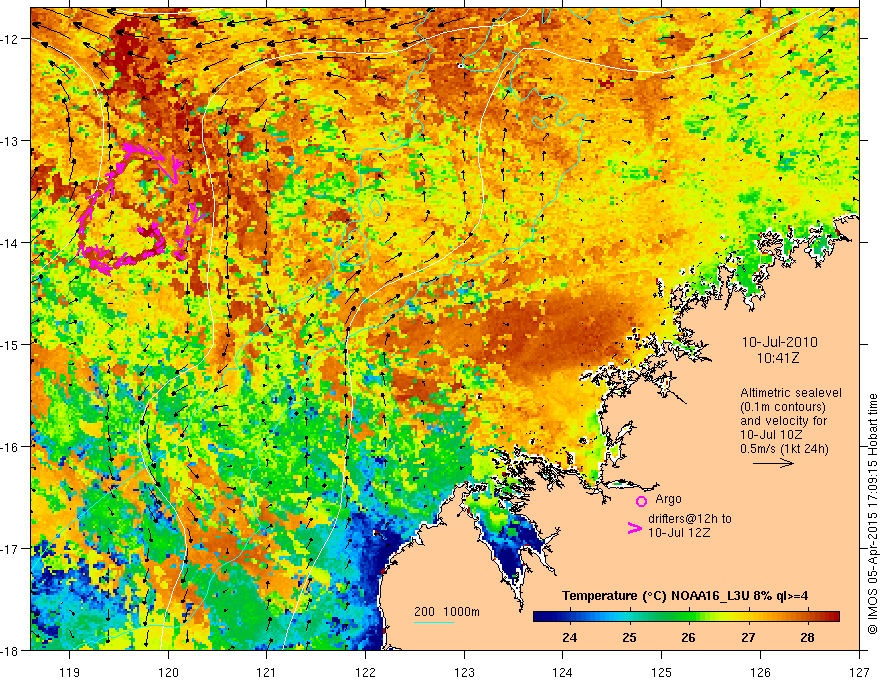Click the 'Argo' legend label
Image resolution: width=880 pixels, height=680 pixels.
pyautogui.click(x=668, y=499)
